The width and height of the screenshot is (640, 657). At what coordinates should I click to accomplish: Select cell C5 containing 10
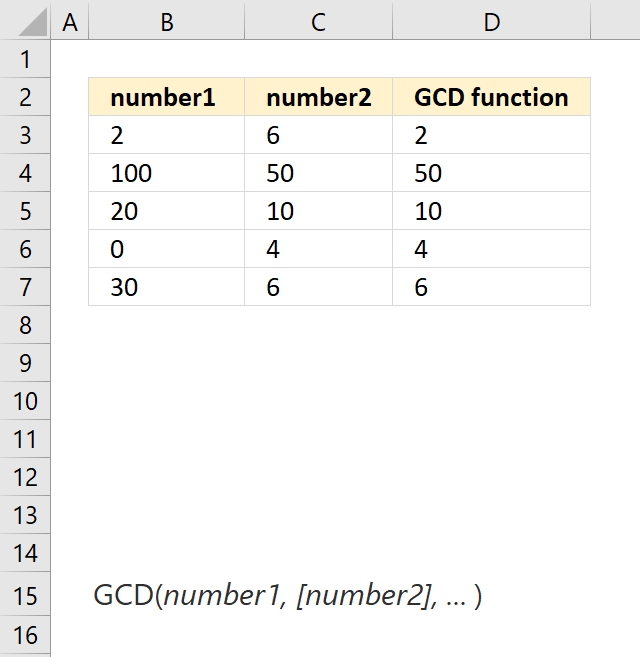point(319,211)
